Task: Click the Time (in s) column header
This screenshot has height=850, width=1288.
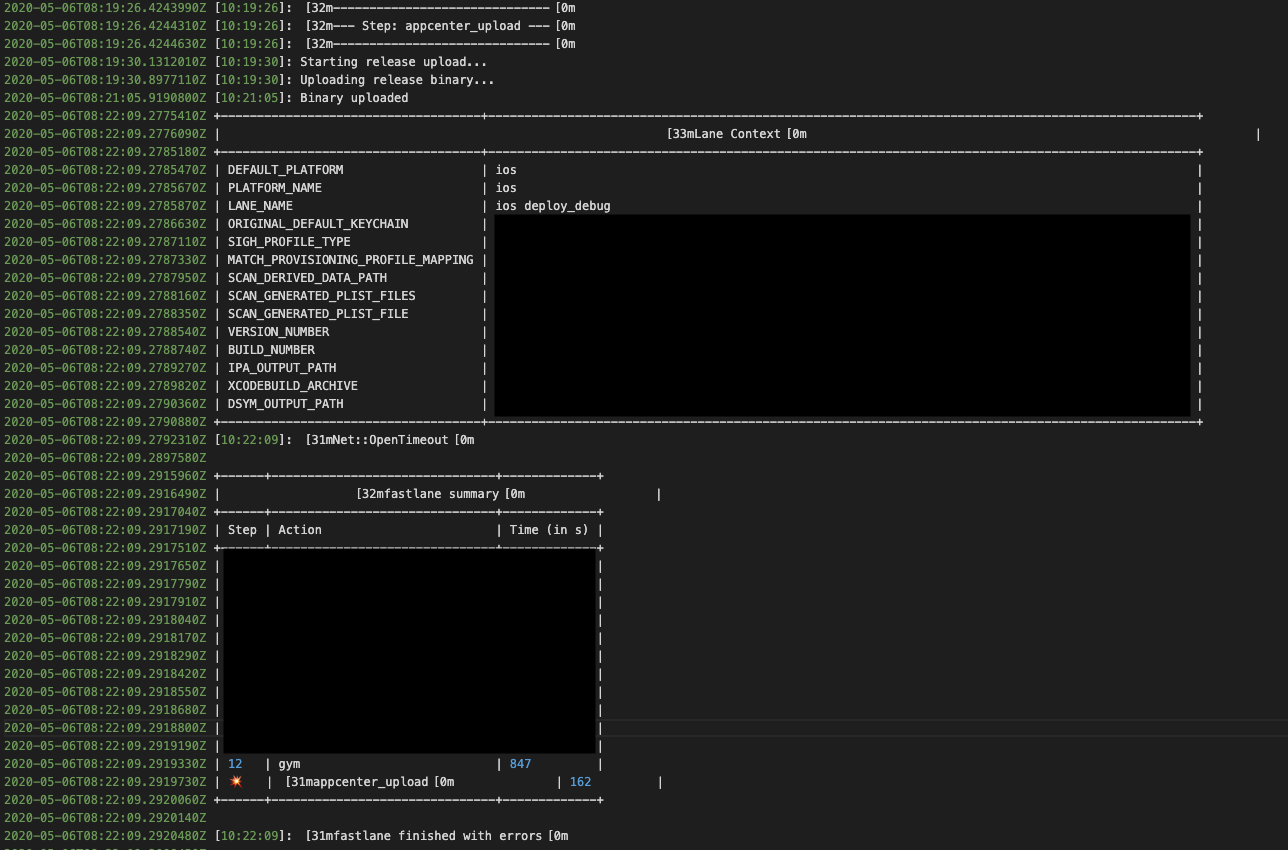Action: pos(548,529)
